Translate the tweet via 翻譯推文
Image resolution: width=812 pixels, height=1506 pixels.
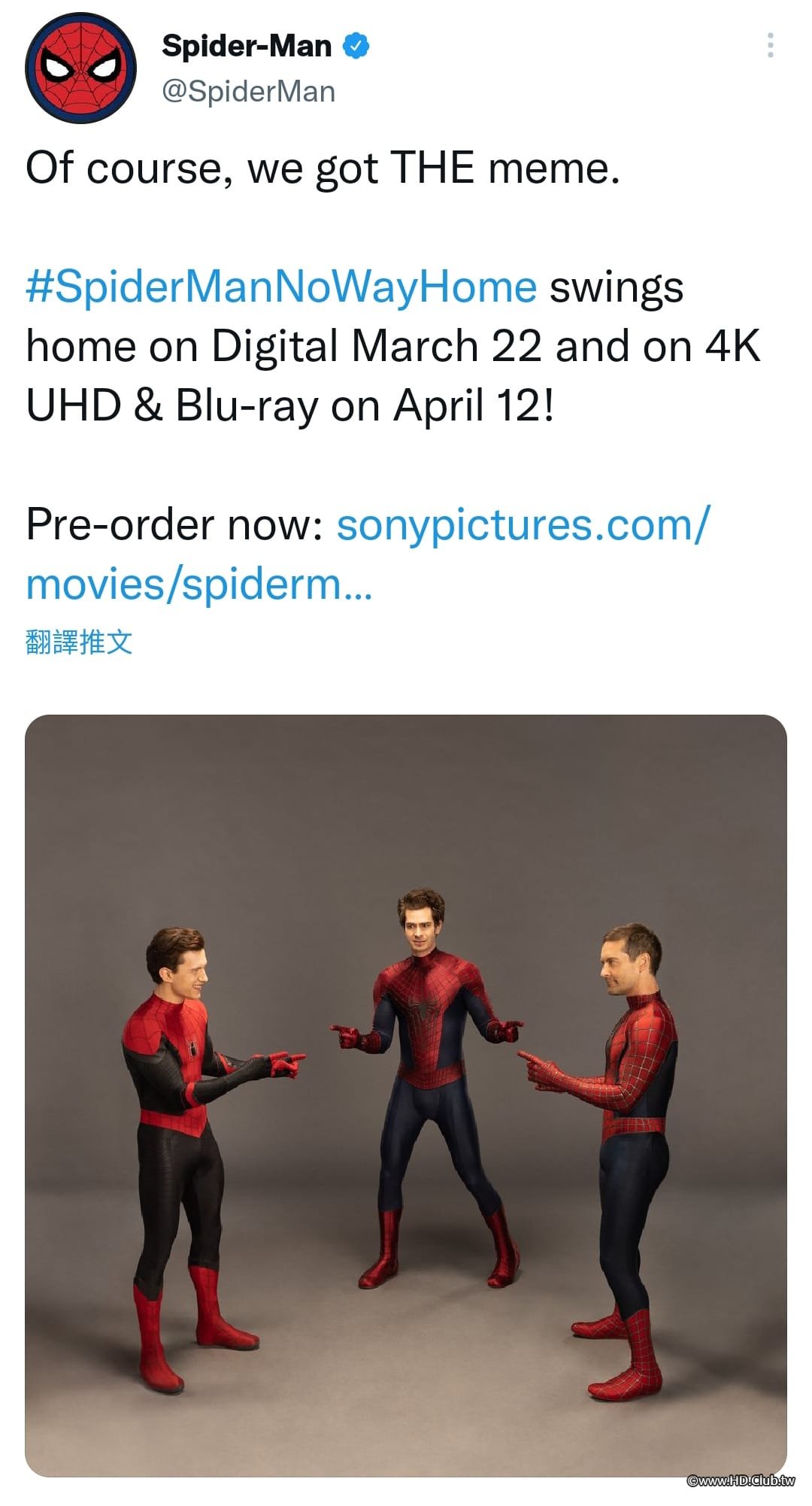pyautogui.click(x=79, y=642)
